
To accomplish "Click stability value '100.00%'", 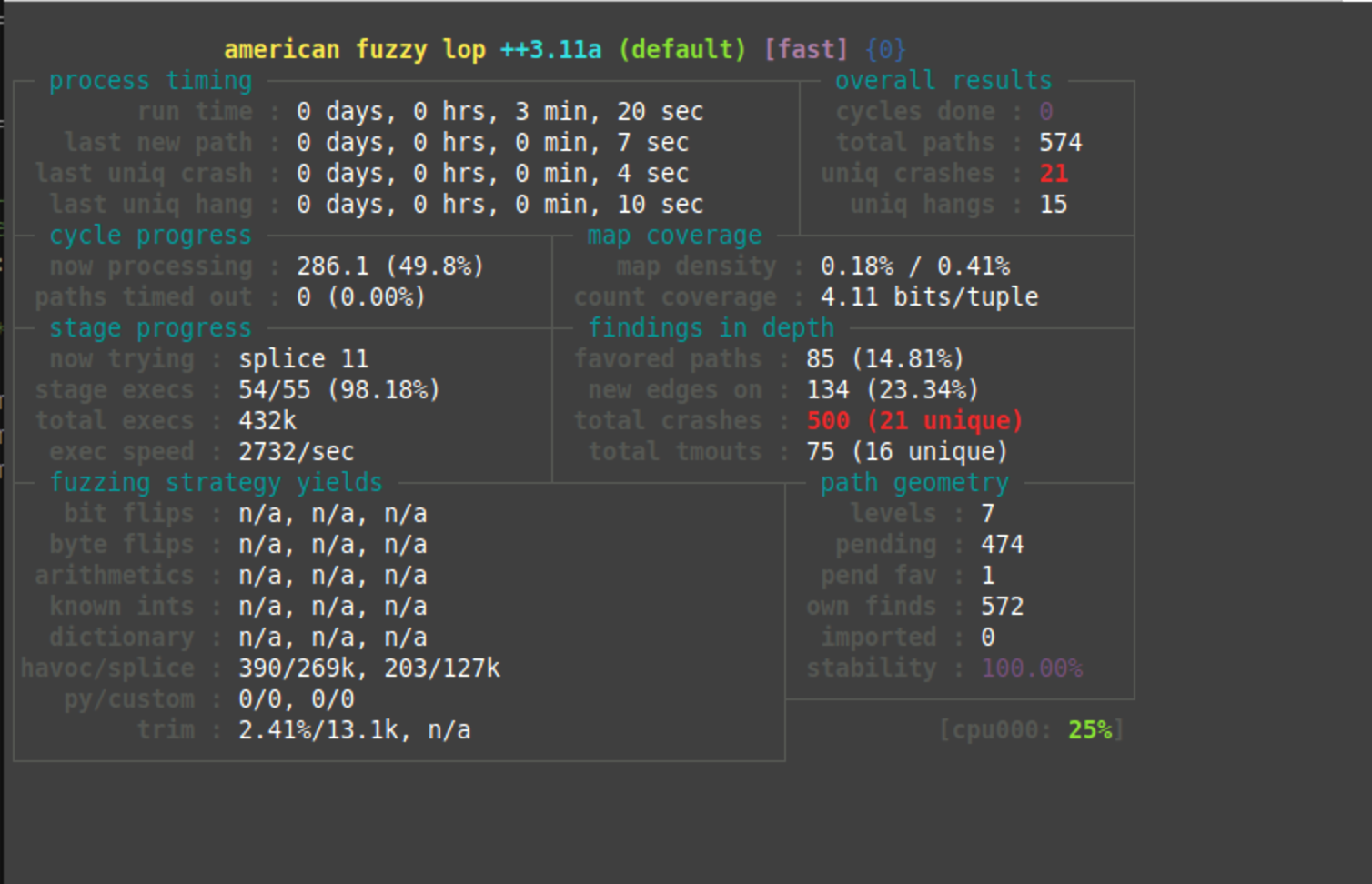I will click(1032, 668).
